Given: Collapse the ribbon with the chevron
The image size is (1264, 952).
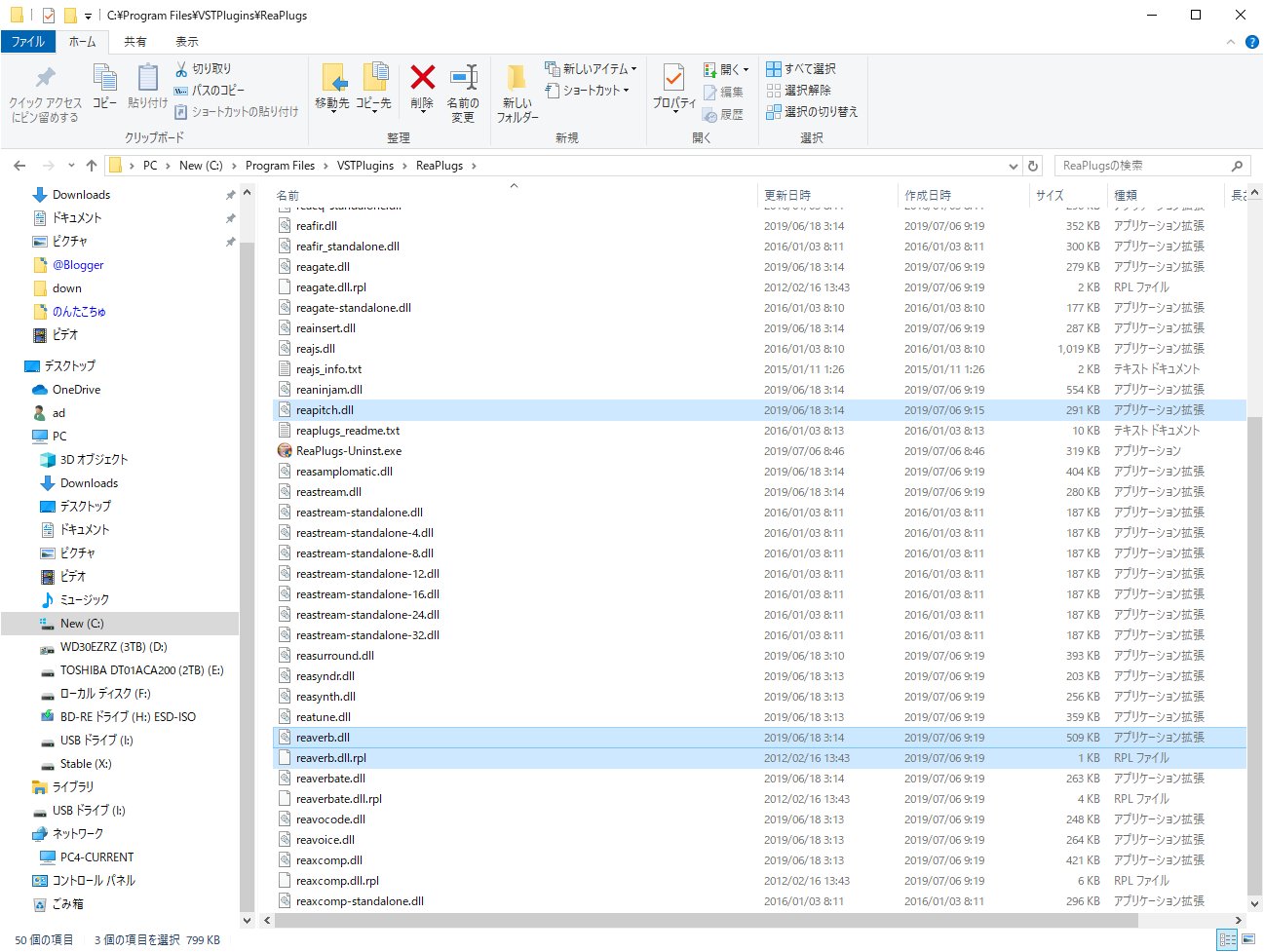Looking at the screenshot, I should tap(1231, 42).
